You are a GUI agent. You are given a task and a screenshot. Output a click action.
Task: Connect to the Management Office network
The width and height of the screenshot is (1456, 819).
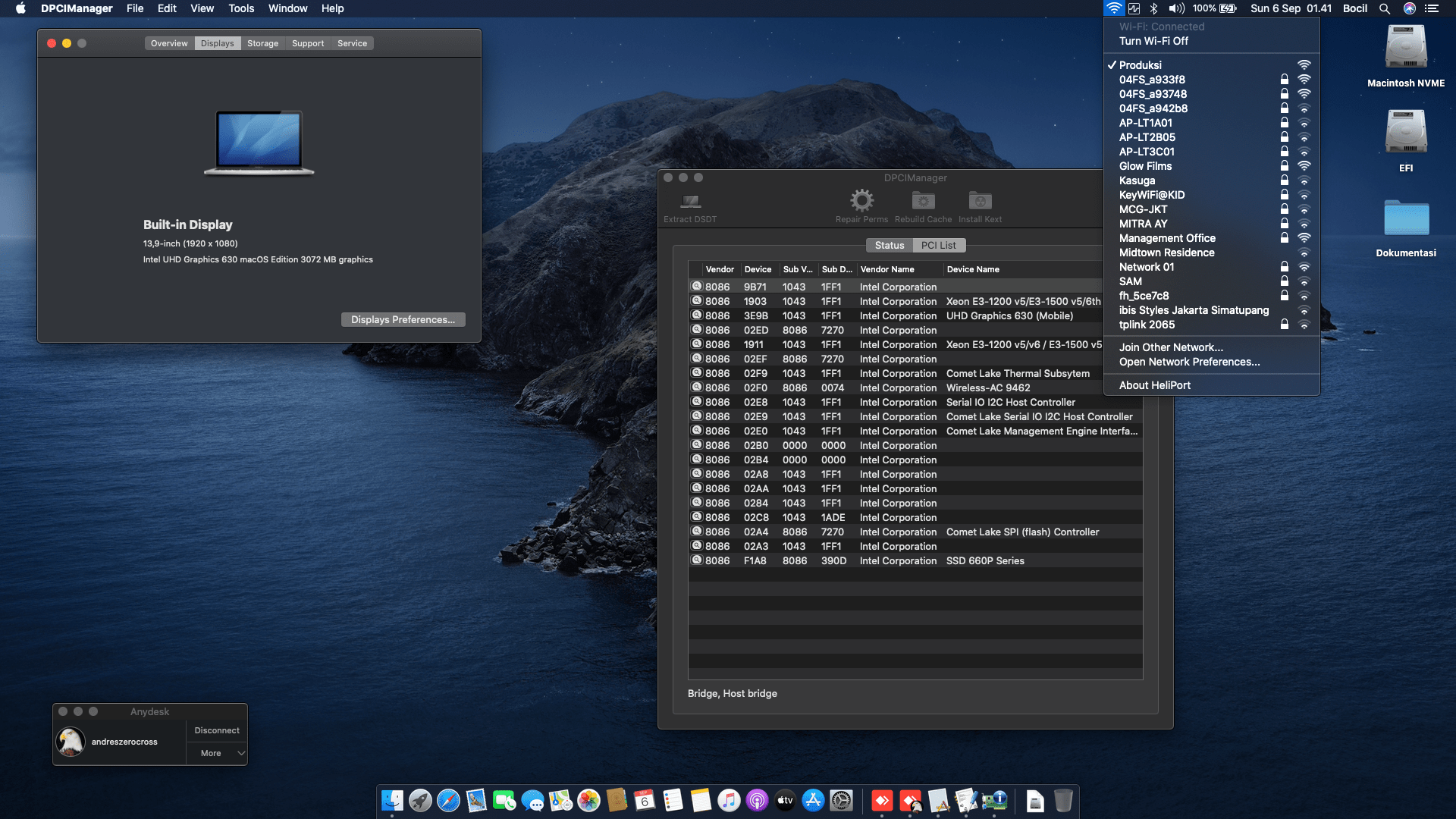click(1211, 238)
